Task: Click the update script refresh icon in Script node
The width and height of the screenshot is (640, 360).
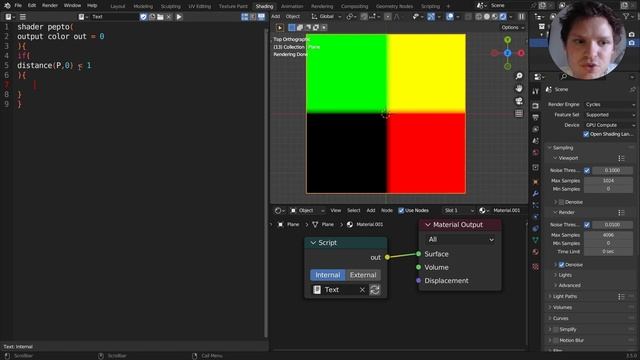Action: [x=375, y=289]
